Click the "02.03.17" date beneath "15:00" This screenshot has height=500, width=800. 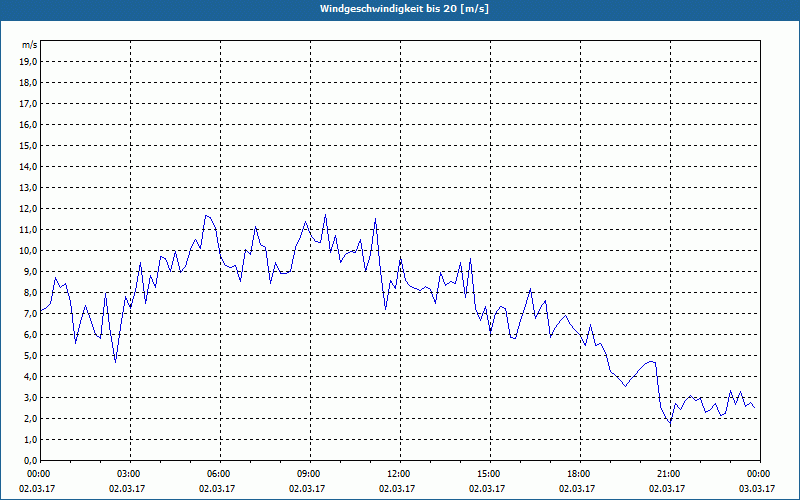point(487,488)
